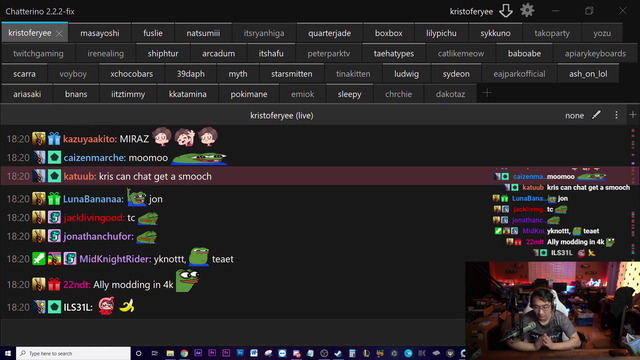The width and height of the screenshot is (640, 360).
Task: Click the green gift badge beside LunaBananaa
Action: pos(54,199)
